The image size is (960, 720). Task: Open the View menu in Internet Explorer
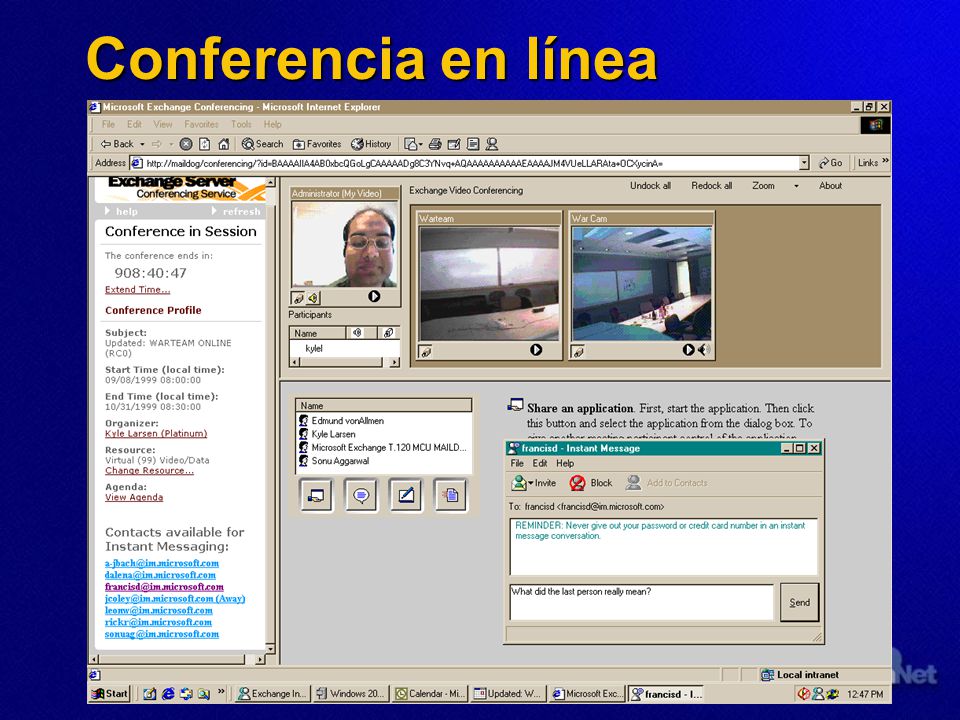[x=162, y=124]
